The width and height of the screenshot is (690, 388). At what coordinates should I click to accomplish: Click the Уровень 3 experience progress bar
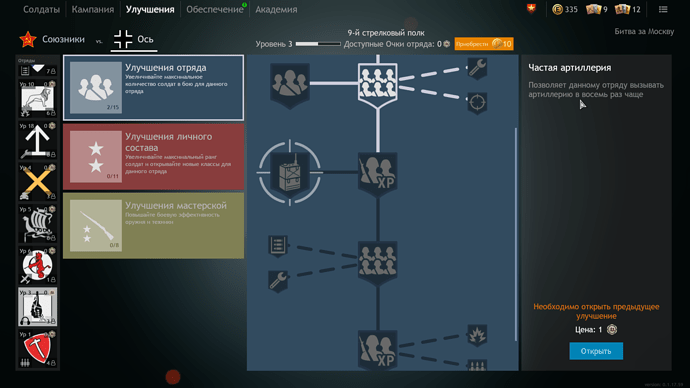click(318, 44)
